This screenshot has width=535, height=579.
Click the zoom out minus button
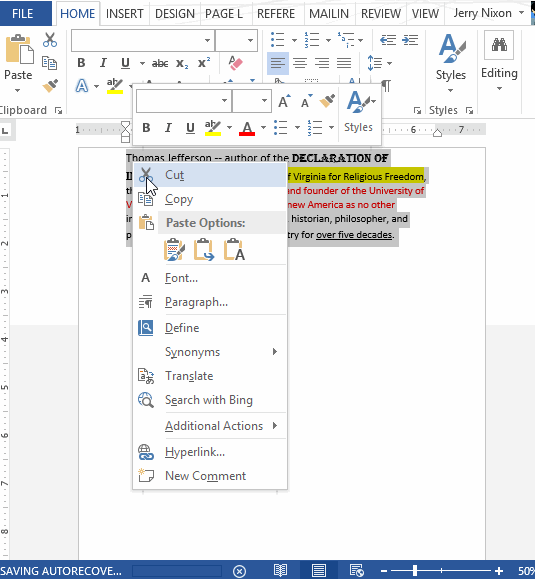point(384,571)
